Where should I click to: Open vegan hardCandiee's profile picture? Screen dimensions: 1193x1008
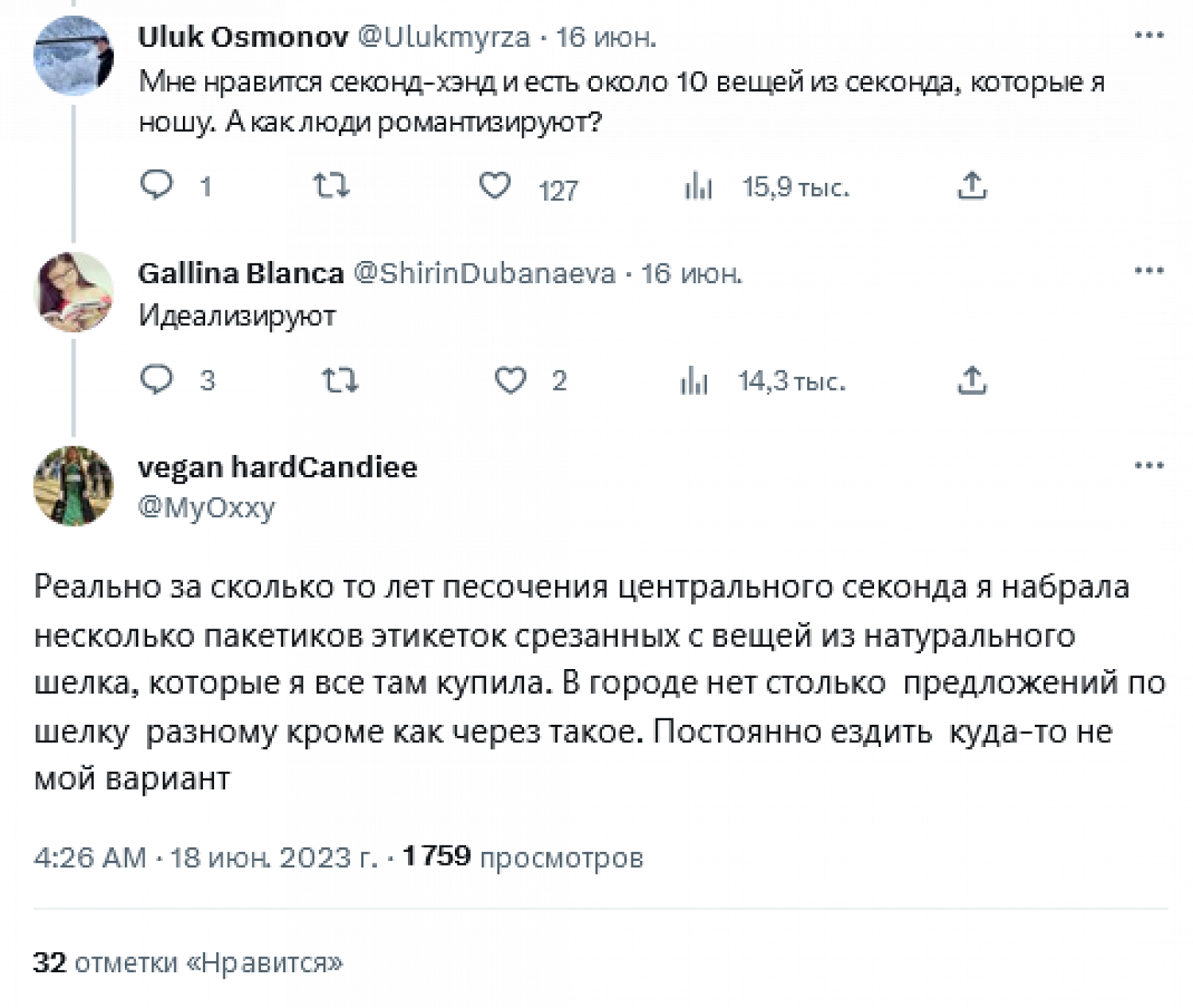pyautogui.click(x=73, y=486)
